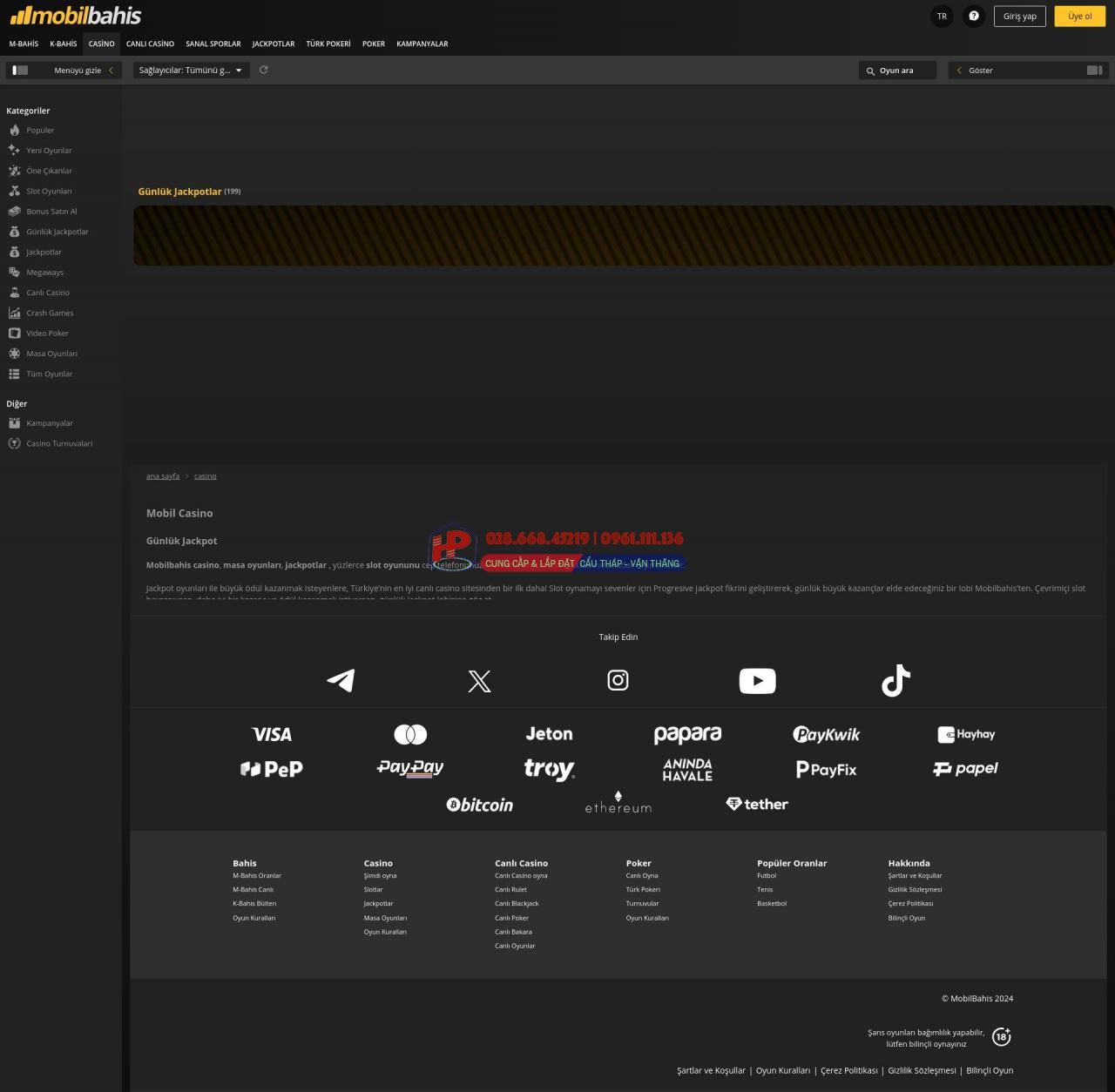This screenshot has width=1115, height=1092.
Task: Click the Crash Games chart icon
Action: 14,313
